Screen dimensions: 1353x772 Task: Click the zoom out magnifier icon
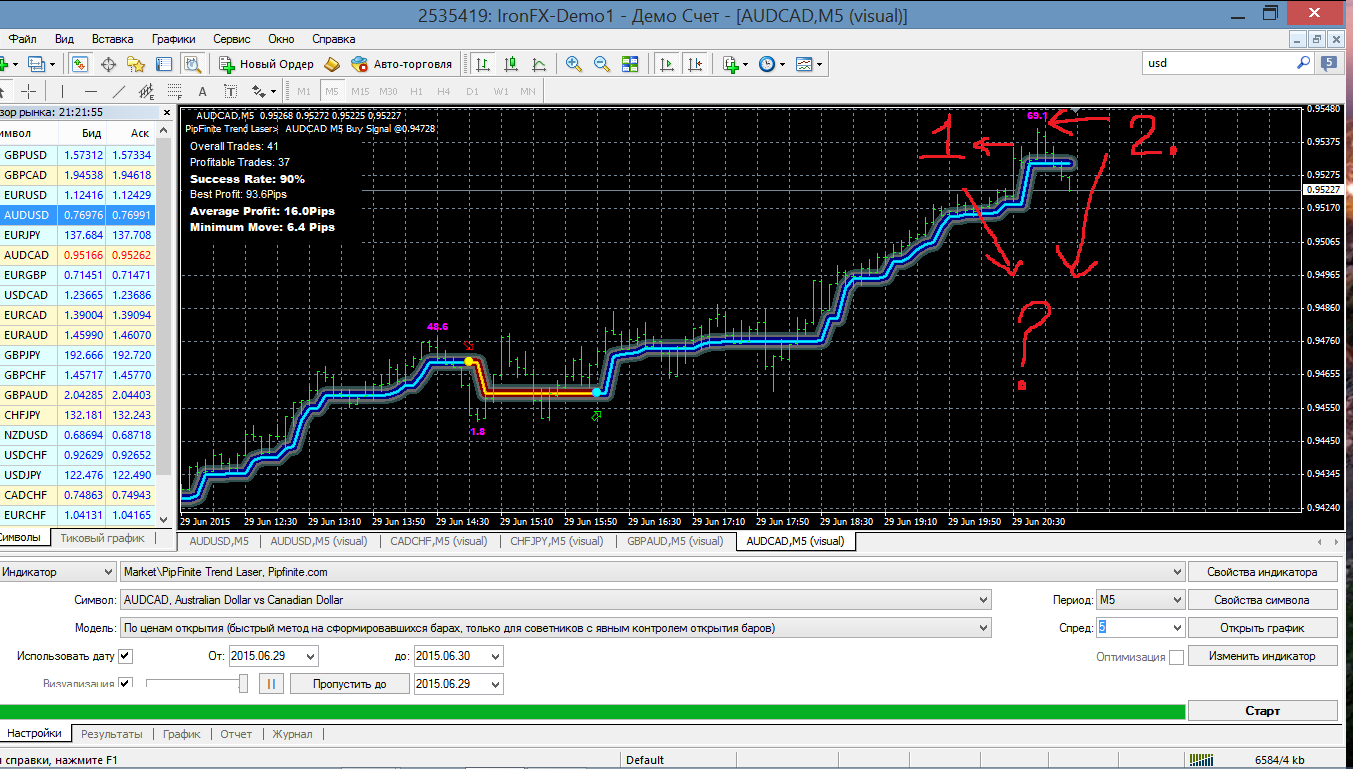[x=602, y=64]
